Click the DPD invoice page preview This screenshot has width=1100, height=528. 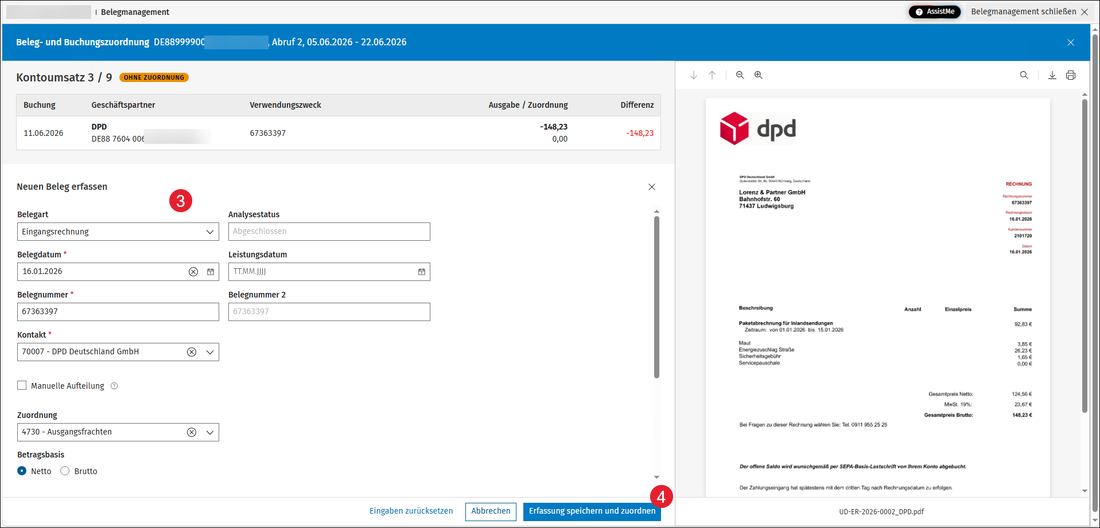878,297
